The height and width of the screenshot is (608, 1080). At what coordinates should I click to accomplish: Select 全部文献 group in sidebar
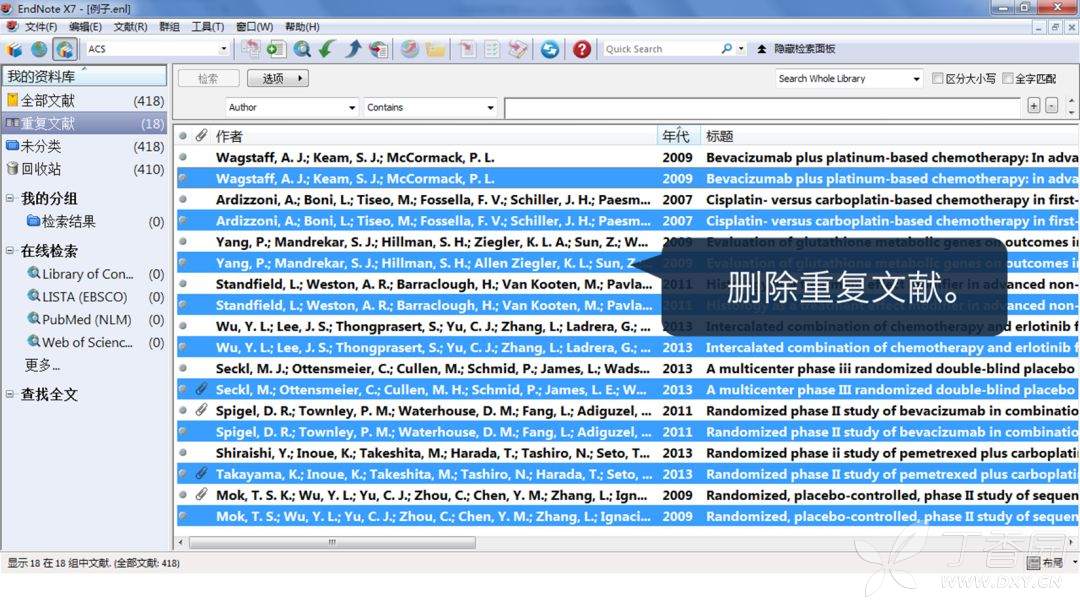pyautogui.click(x=84, y=101)
